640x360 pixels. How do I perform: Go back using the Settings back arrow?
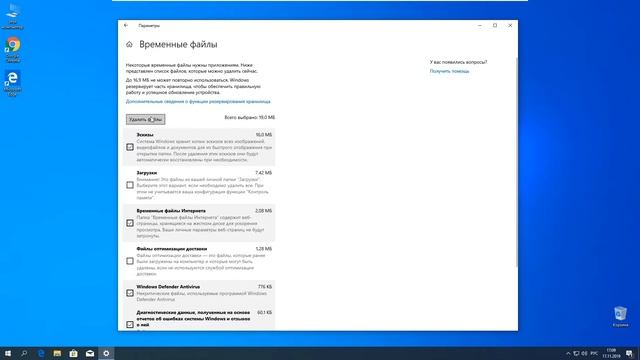(126, 25)
